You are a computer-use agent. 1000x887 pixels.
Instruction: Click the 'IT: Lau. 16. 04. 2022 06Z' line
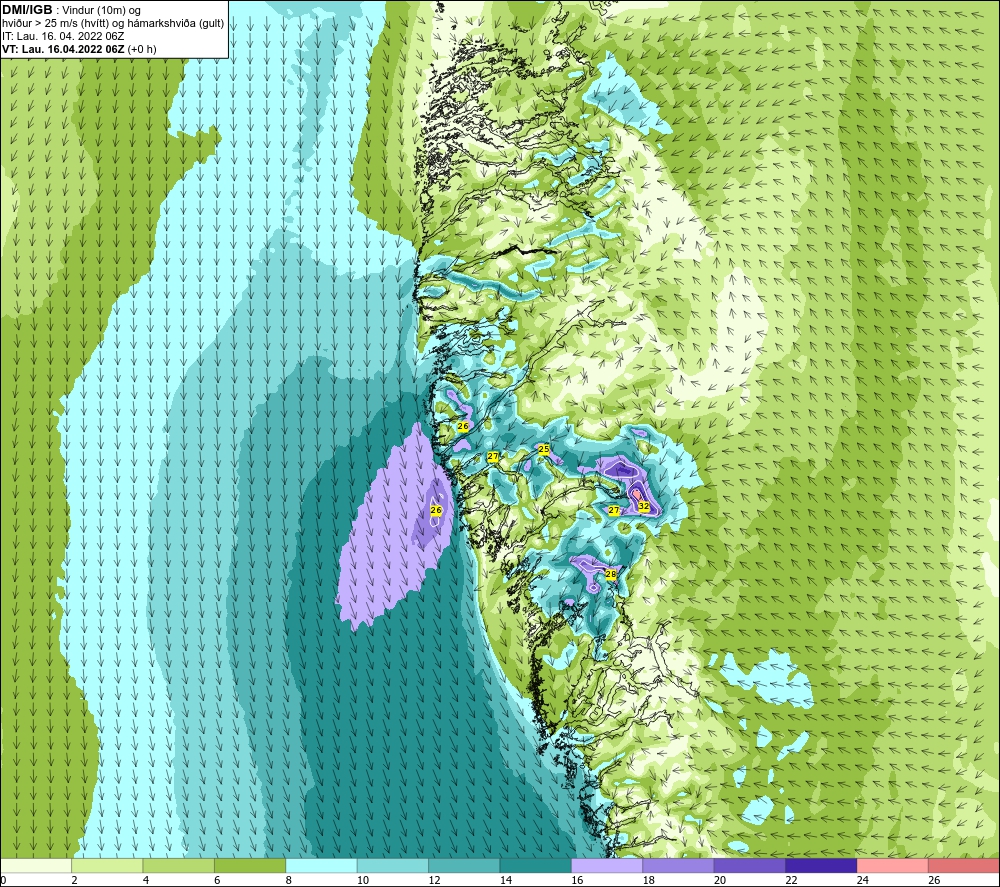pos(63,36)
